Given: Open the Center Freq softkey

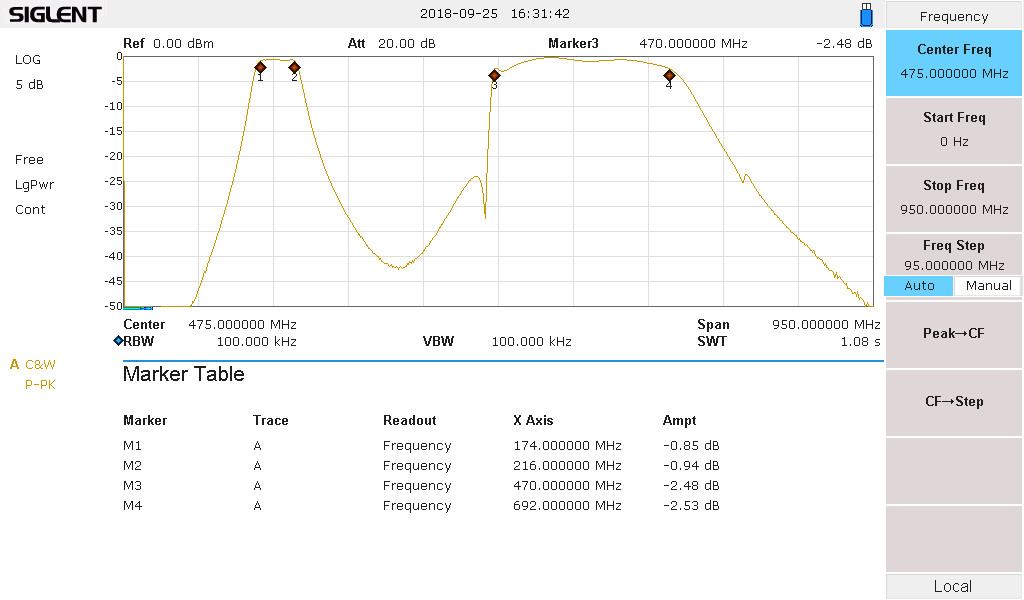Looking at the screenshot, I should [x=953, y=62].
